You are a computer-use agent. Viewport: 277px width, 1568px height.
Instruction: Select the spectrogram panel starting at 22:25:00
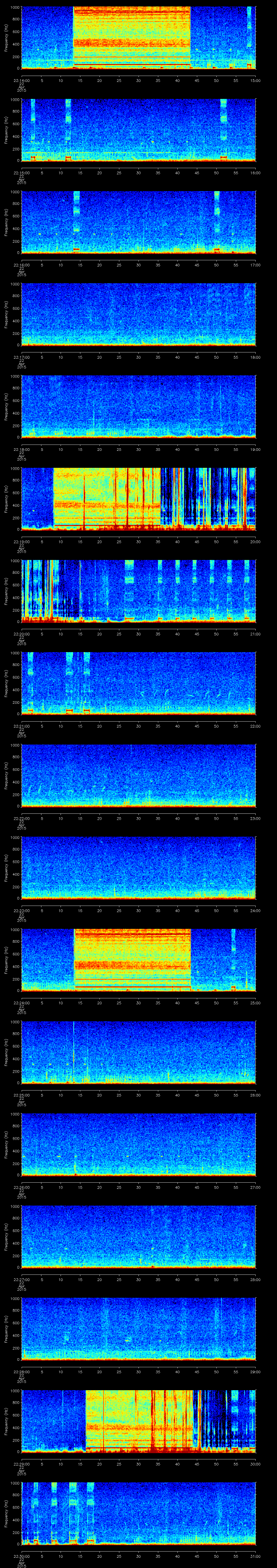click(x=139, y=1052)
